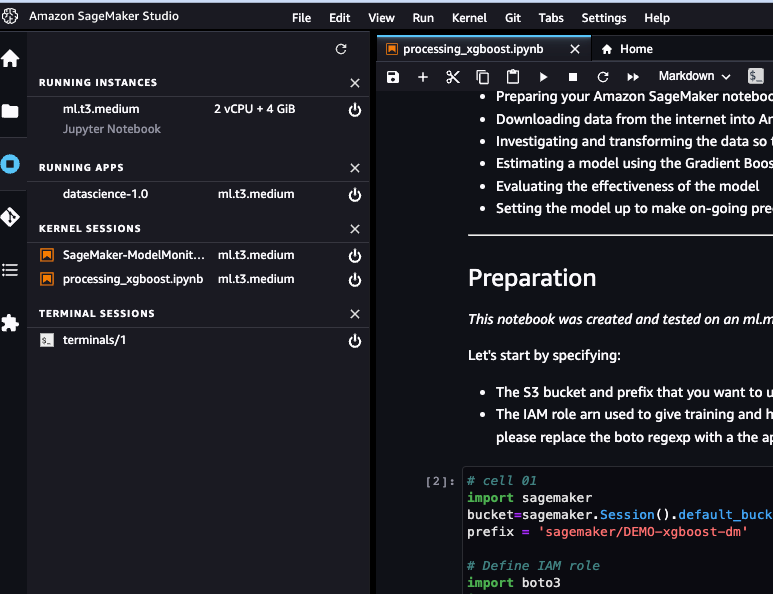773x594 pixels.
Task: Open the Tabs menu
Action: (551, 18)
